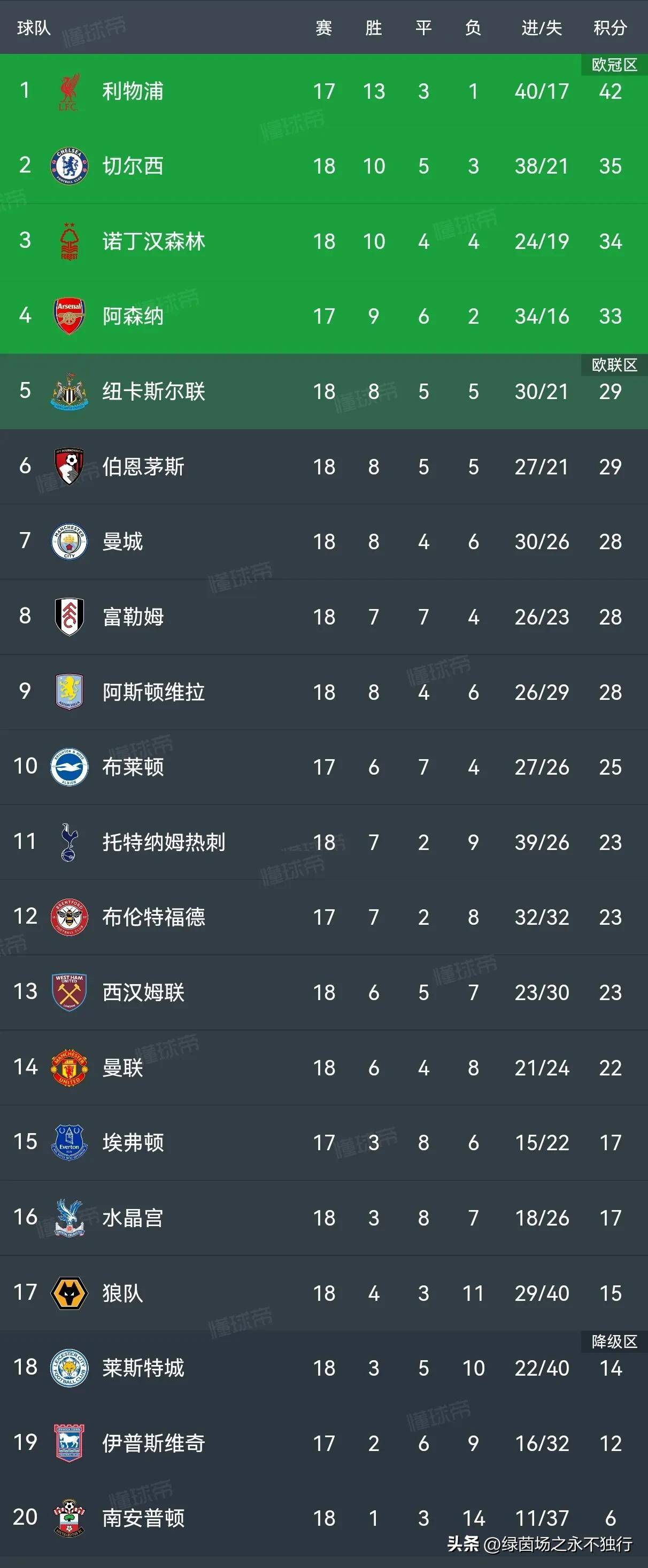Click the 欧冠区 zone label
The width and height of the screenshot is (648, 1568).
pyautogui.click(x=614, y=65)
